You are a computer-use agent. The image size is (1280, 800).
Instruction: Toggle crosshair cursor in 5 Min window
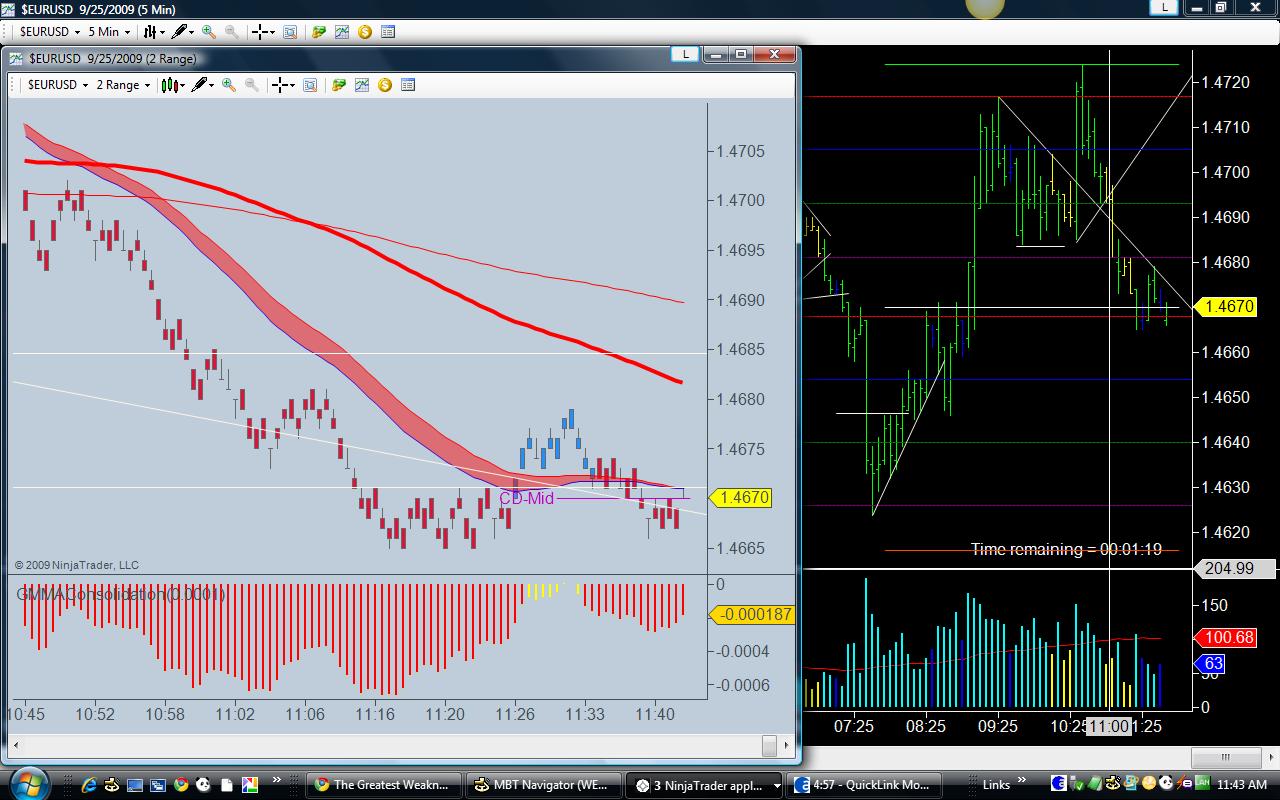pos(260,32)
